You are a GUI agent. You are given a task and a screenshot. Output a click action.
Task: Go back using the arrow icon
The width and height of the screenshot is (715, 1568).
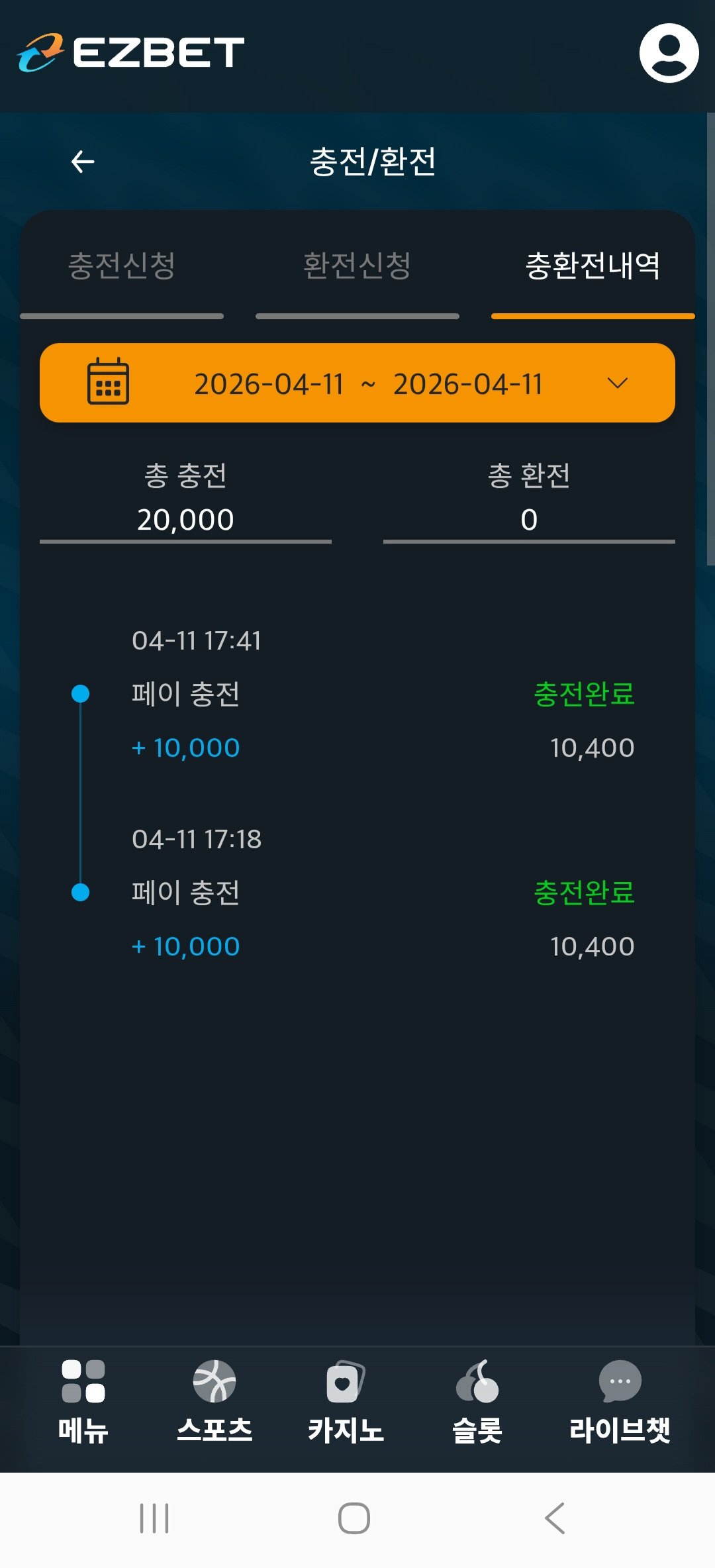[x=83, y=162]
